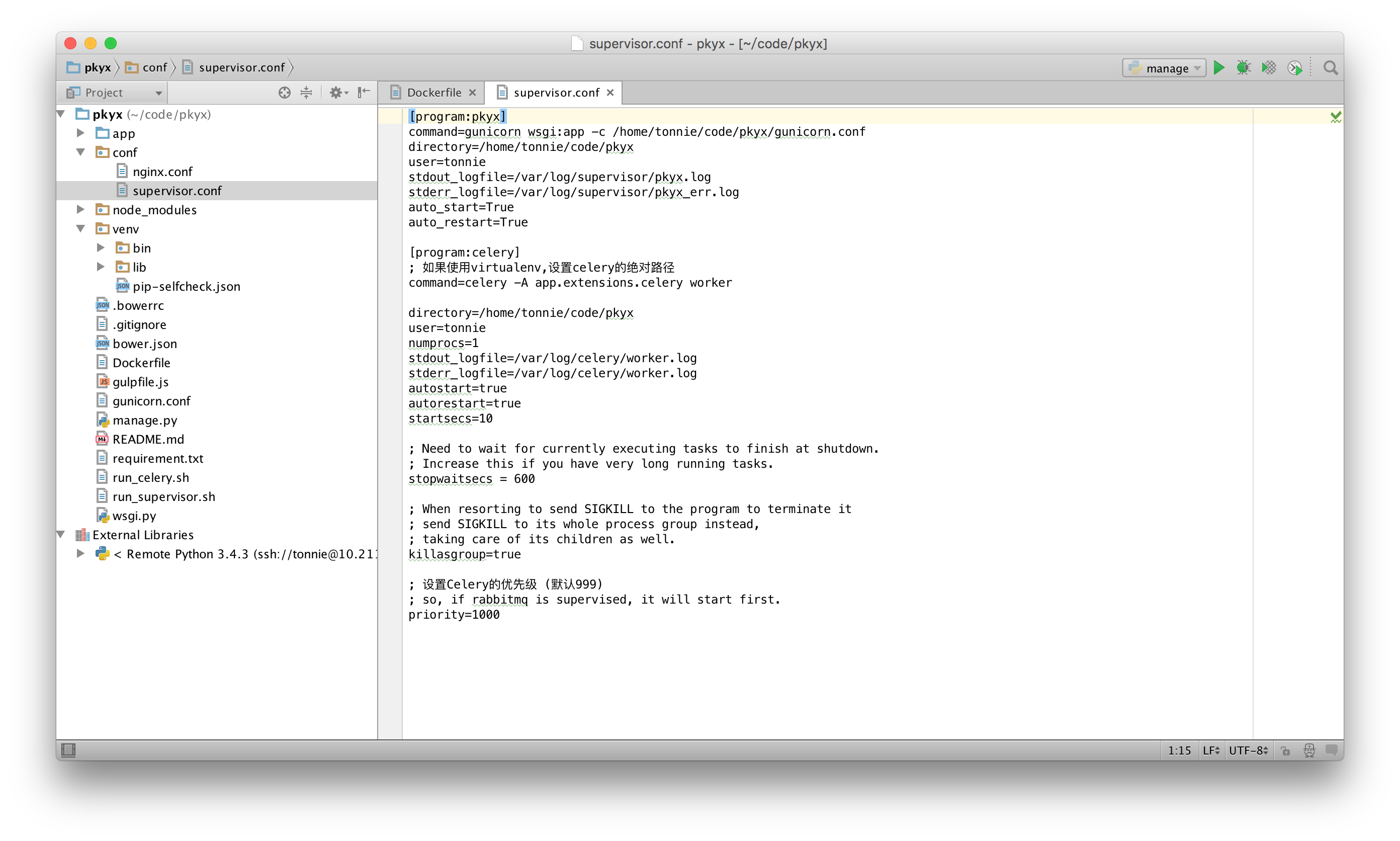Viewport: 1400px width, 841px height.
Task: Open project panel gear settings
Action: (x=337, y=93)
